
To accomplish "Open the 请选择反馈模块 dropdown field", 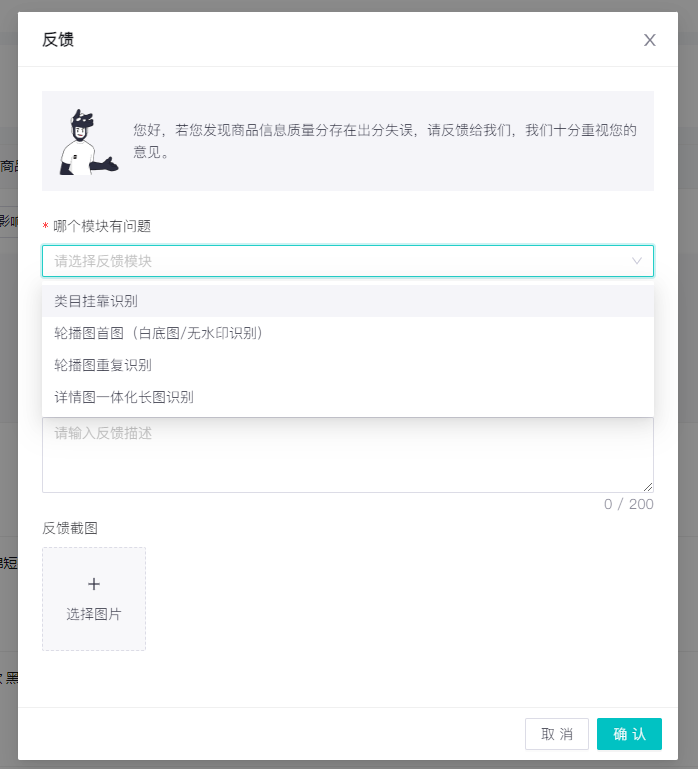I will [348, 261].
